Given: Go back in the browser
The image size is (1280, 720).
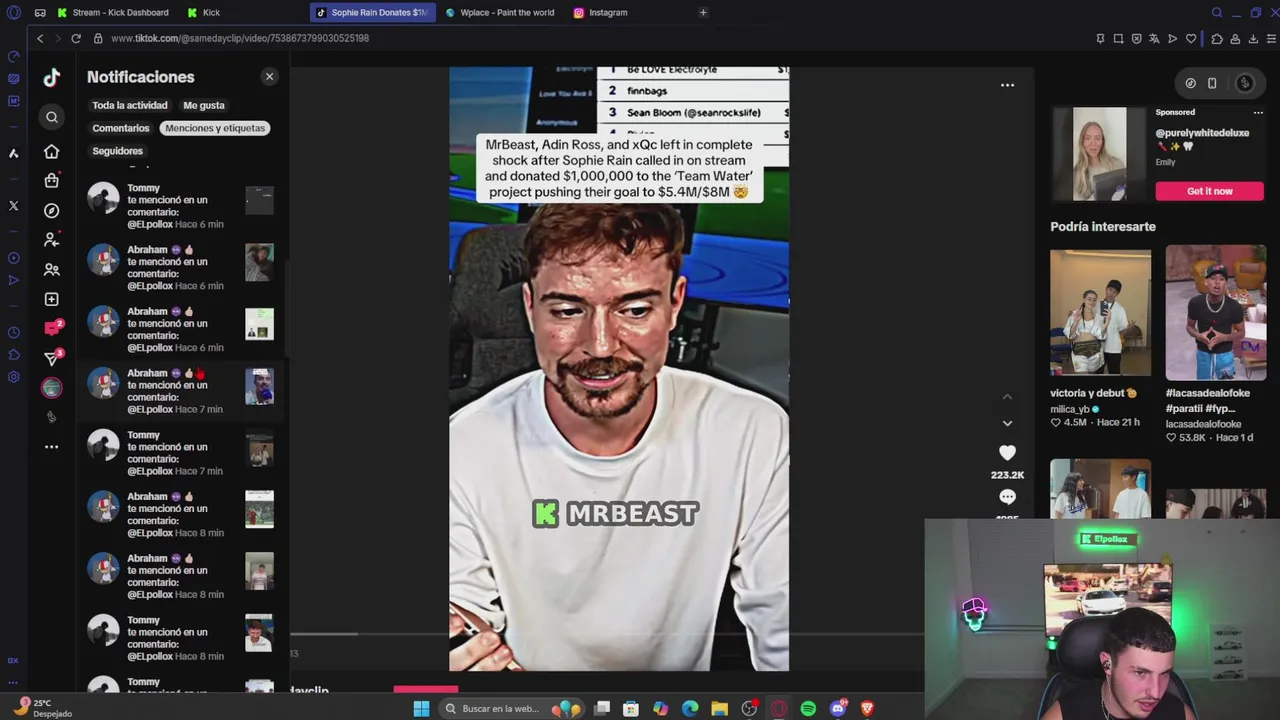Looking at the screenshot, I should coord(40,38).
